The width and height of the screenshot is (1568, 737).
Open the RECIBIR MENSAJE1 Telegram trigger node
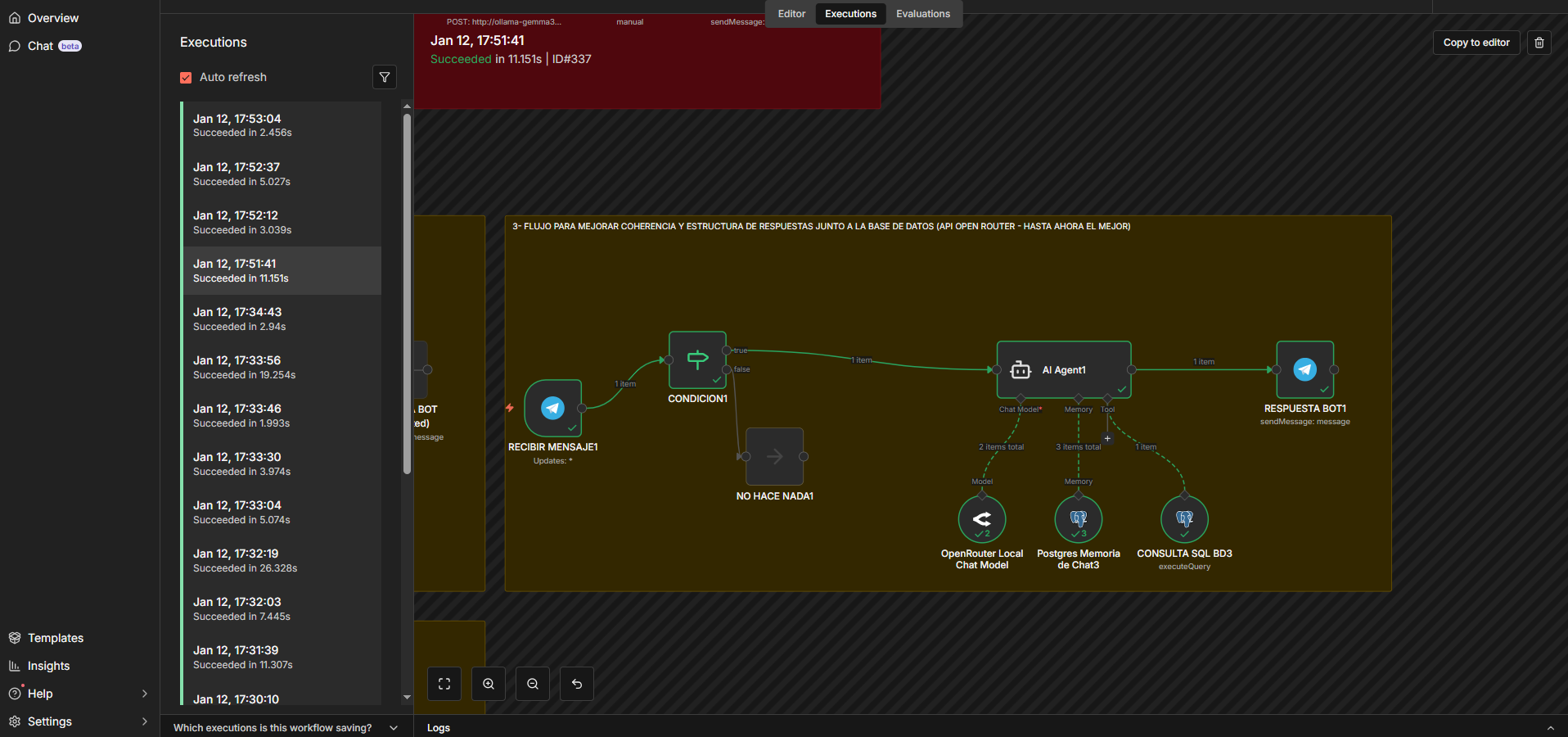tap(553, 408)
